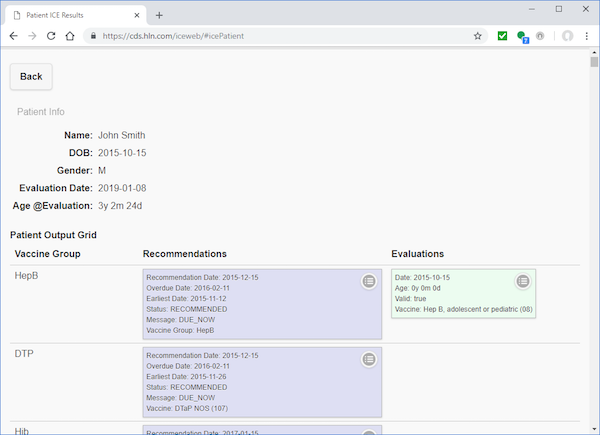Open details icon on HepB evaluation card
The image size is (600, 435).
pos(523,281)
